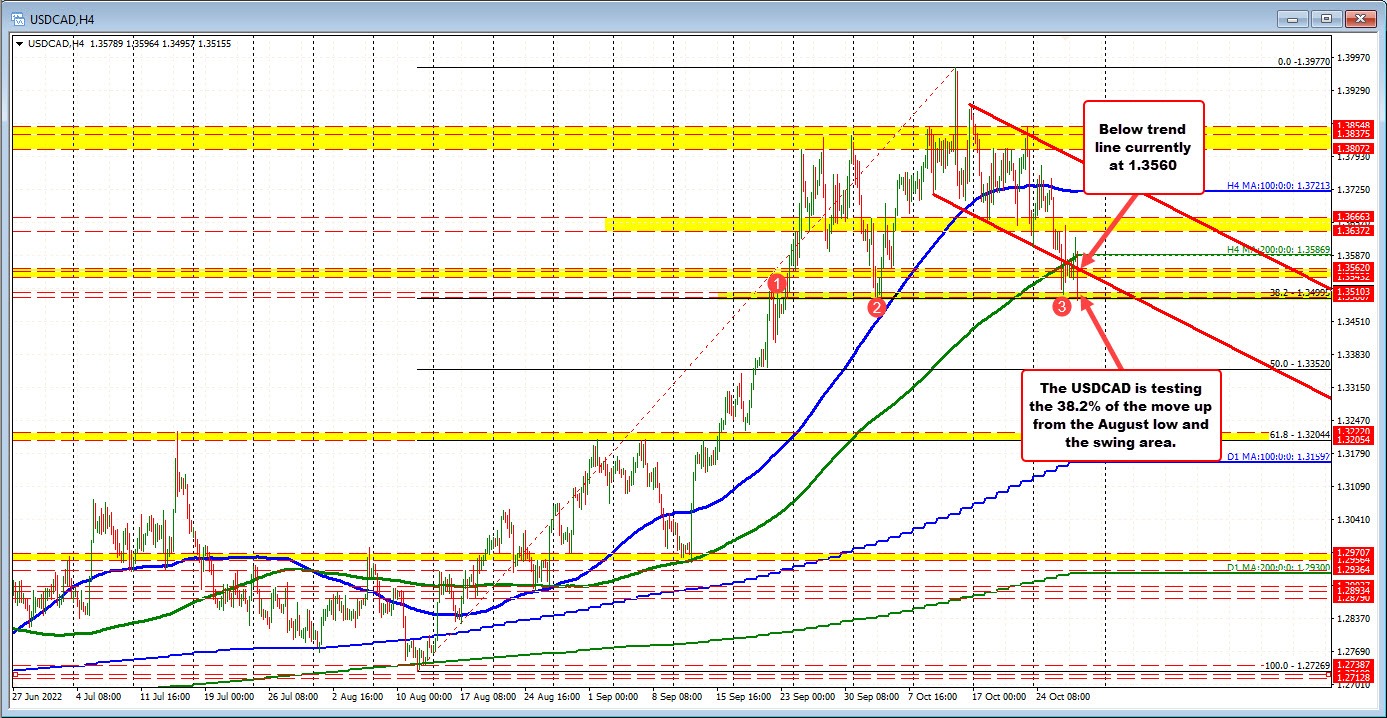Open the chart data panel via black triangle
Image resolution: width=1387 pixels, height=718 pixels.
pyautogui.click(x=21, y=44)
